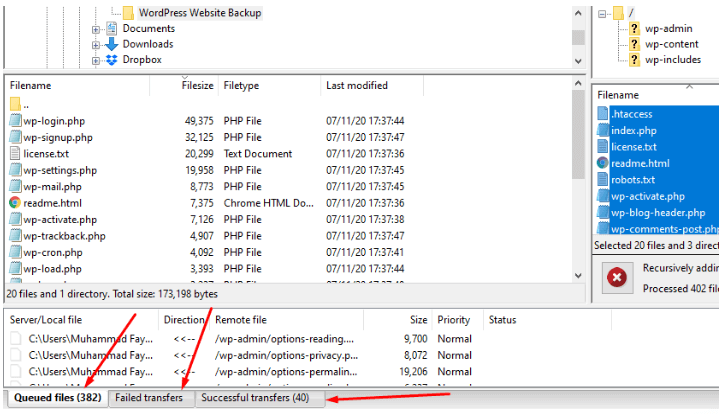The width and height of the screenshot is (719, 414).
Task: Sort local files by Filesize column
Action: click(x=184, y=86)
